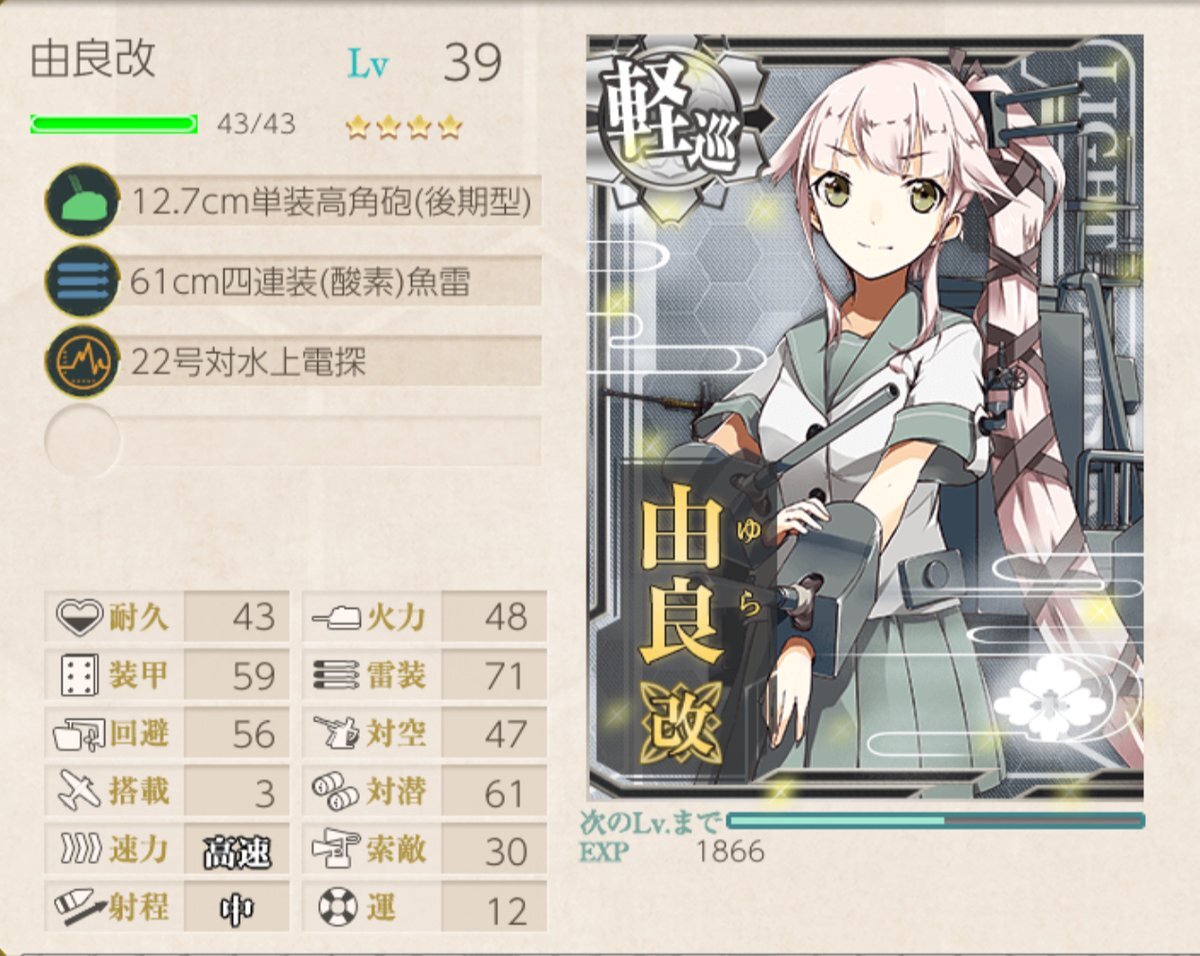Click the green HP bar showing 43/43
The width and height of the screenshot is (1200, 956).
(x=114, y=124)
